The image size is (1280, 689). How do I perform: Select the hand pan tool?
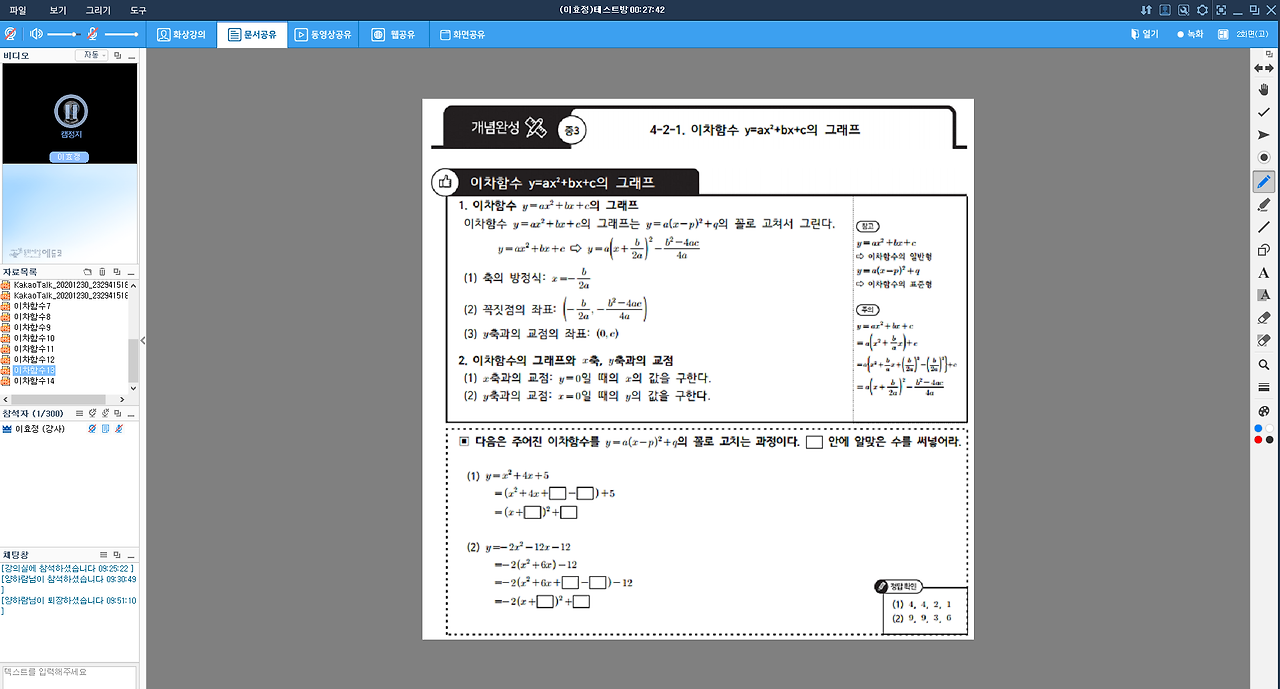pos(1264,89)
